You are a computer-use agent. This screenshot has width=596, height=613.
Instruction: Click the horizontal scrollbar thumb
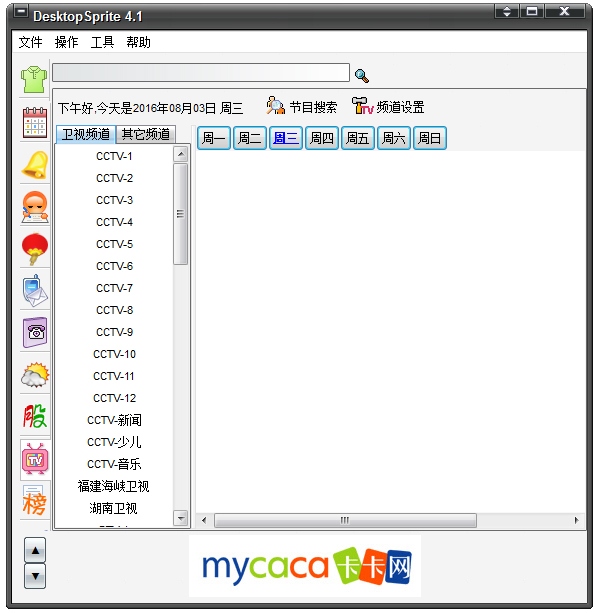click(x=345, y=520)
